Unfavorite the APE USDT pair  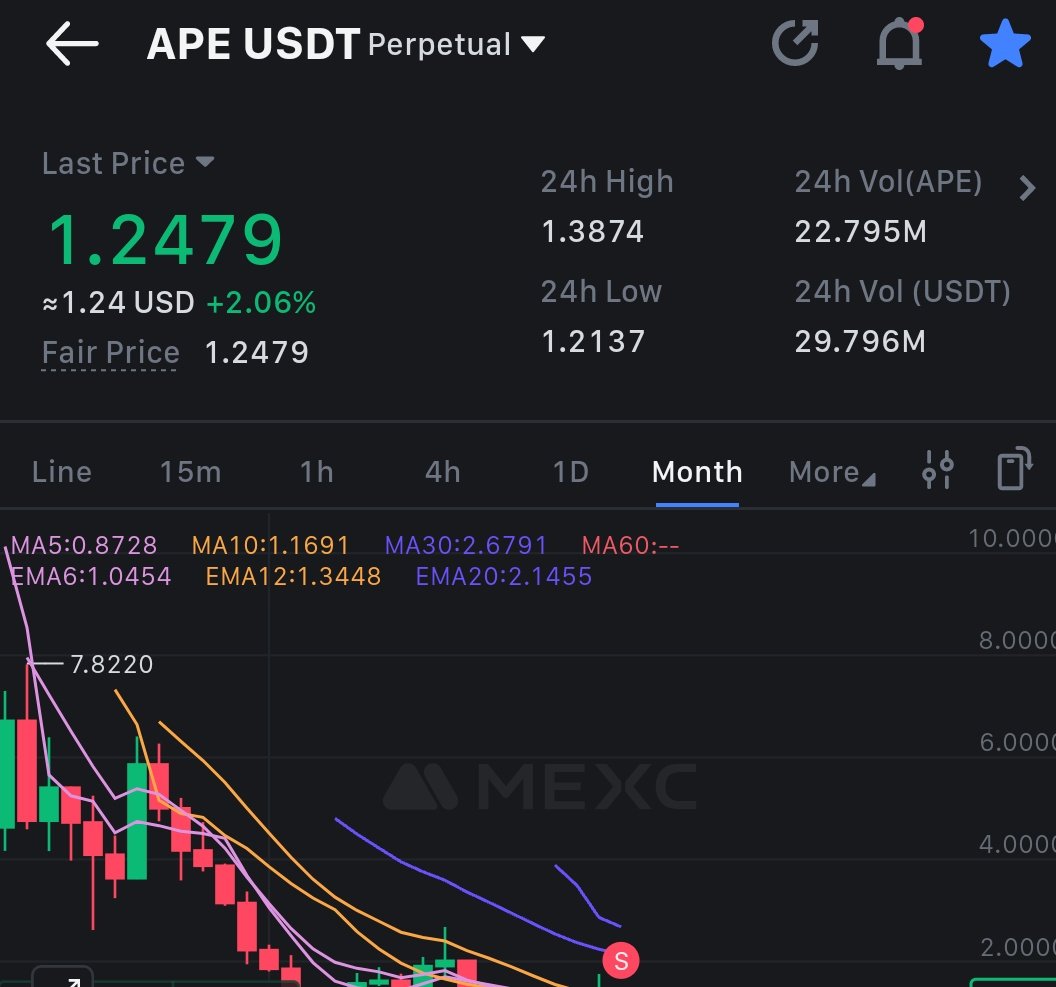tap(1005, 43)
